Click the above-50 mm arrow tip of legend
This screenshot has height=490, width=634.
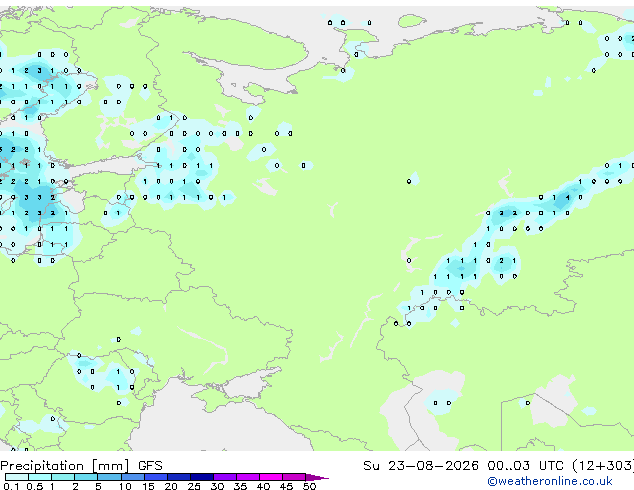[317, 477]
